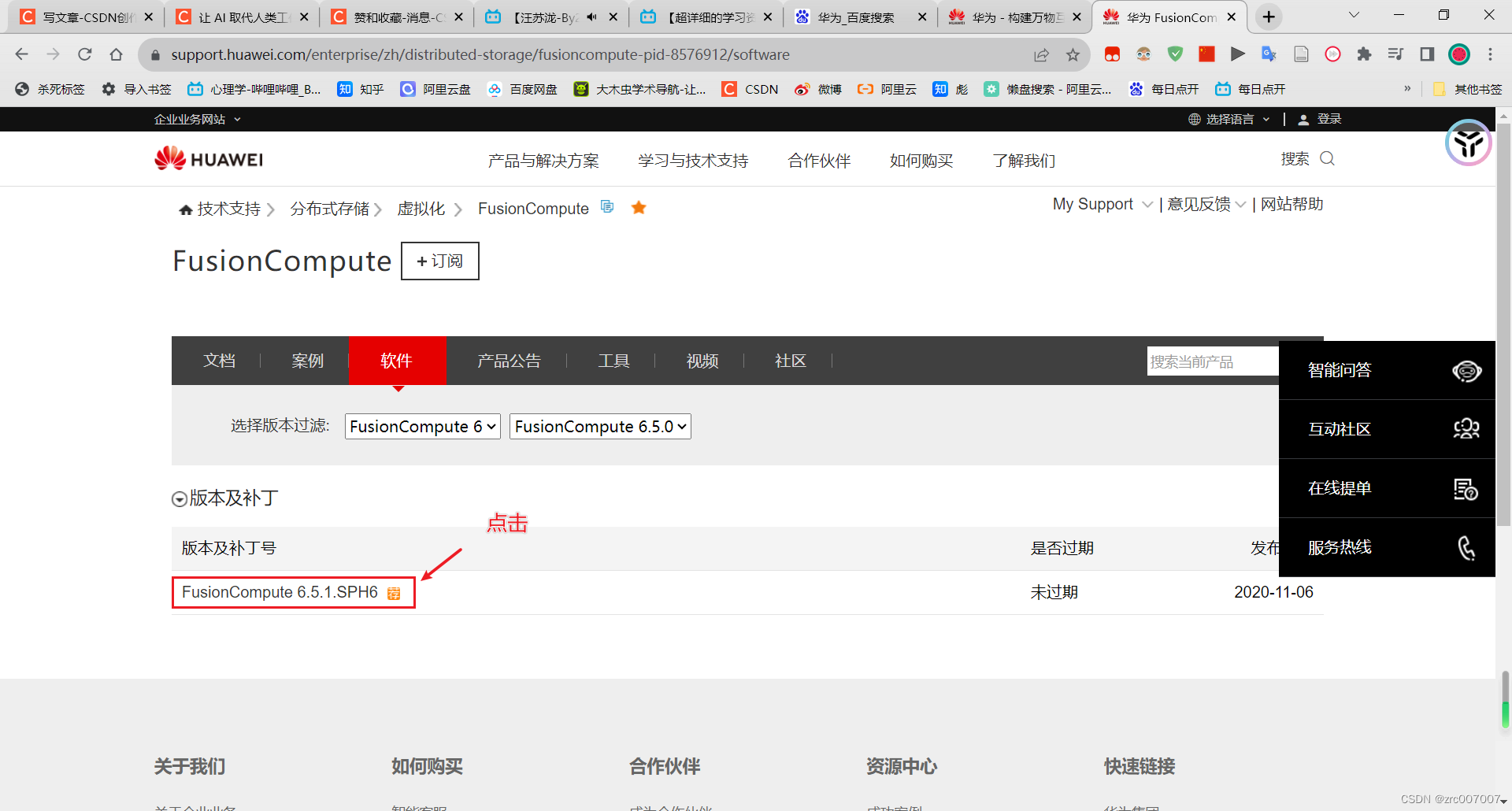Viewport: 1512px width, 811px height.
Task: Click 合作伙伴 in top navigation
Action: tap(819, 161)
